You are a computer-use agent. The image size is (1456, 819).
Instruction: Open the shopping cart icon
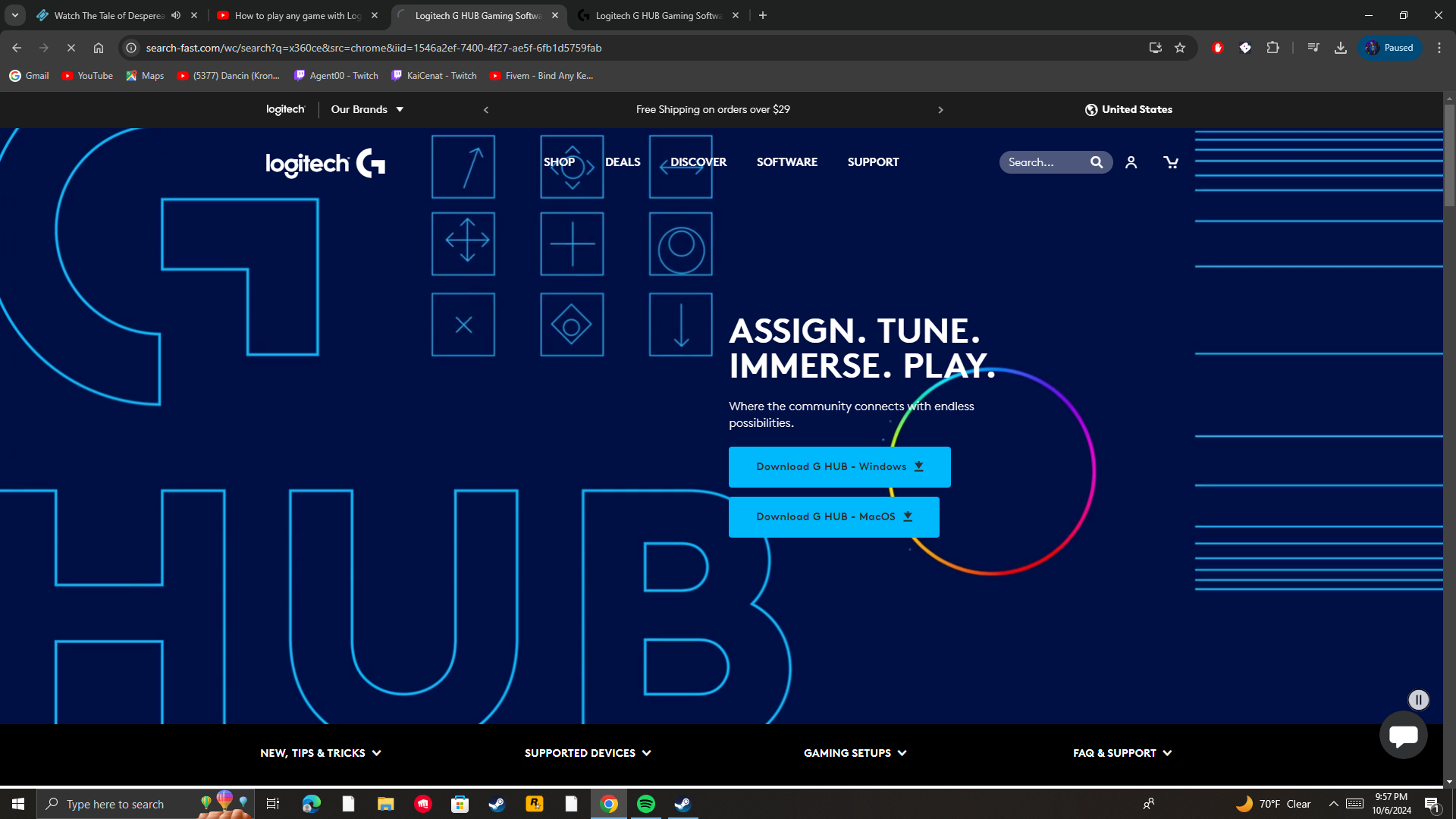click(1171, 162)
